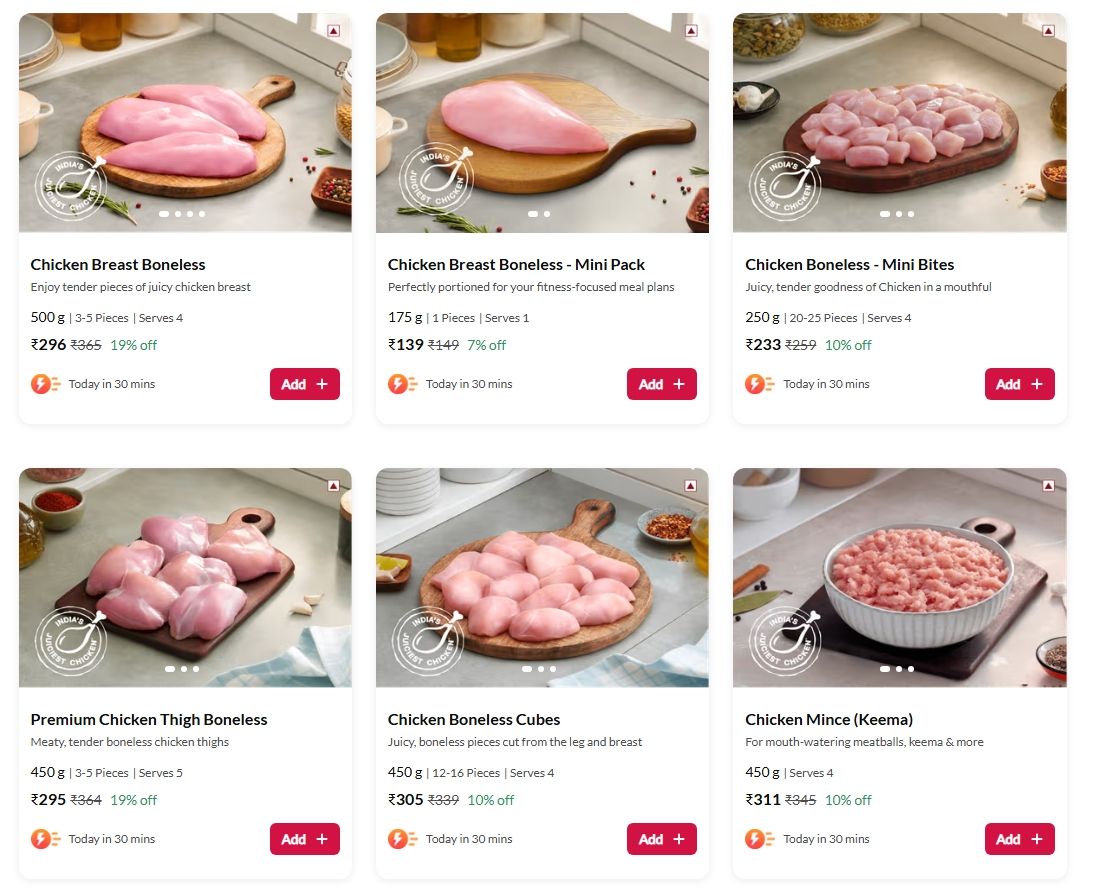The width and height of the screenshot is (1096, 893).
Task: Click non-veg indicator on Chicken Boneless Cubes image
Action: click(690, 486)
